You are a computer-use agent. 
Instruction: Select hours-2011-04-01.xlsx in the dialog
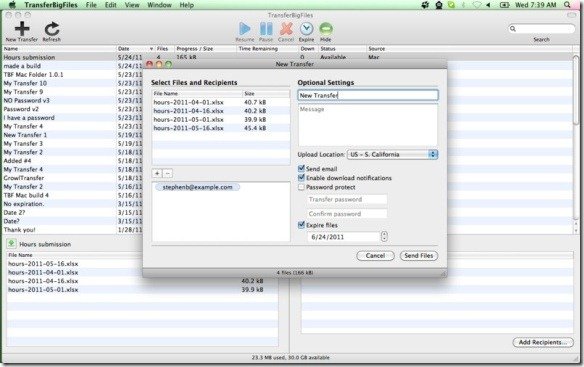[221, 102]
